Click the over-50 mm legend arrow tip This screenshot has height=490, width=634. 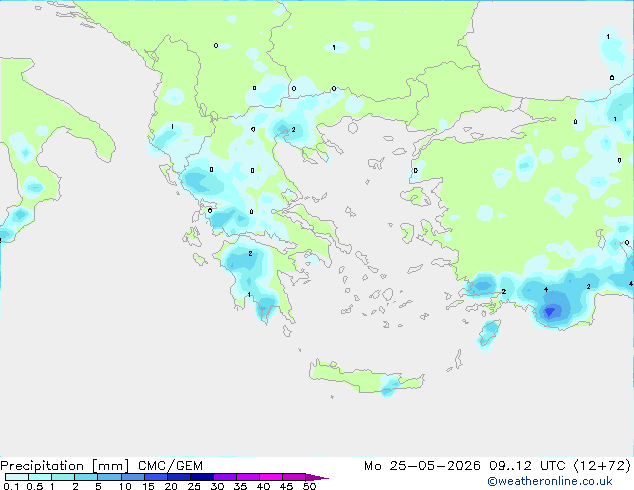317,477
